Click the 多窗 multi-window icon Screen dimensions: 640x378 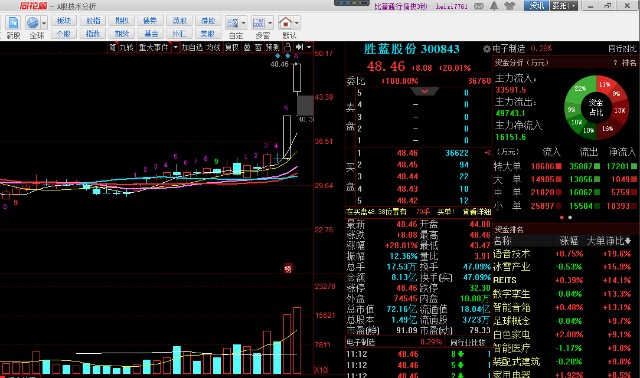tap(258, 23)
